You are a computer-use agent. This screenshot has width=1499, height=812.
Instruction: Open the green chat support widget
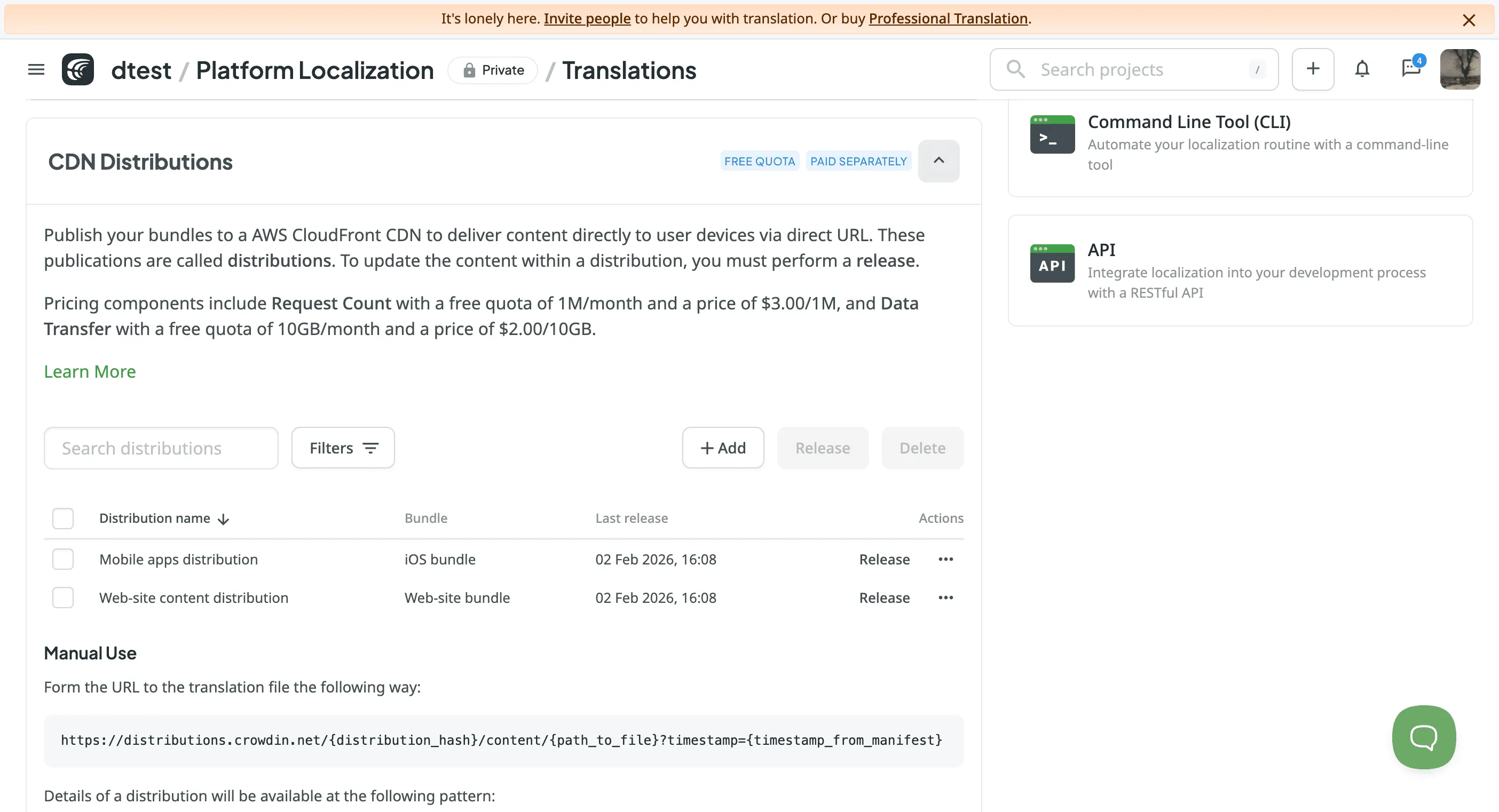click(x=1423, y=737)
